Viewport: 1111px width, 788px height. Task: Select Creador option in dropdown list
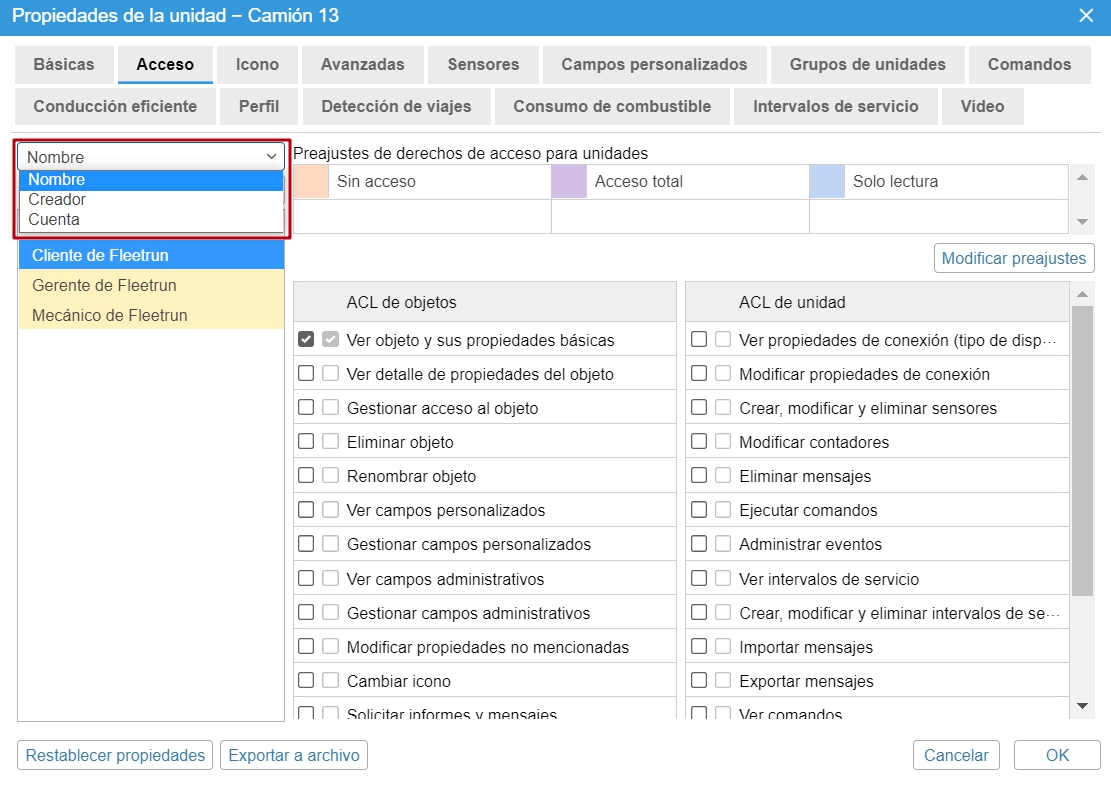tap(57, 200)
